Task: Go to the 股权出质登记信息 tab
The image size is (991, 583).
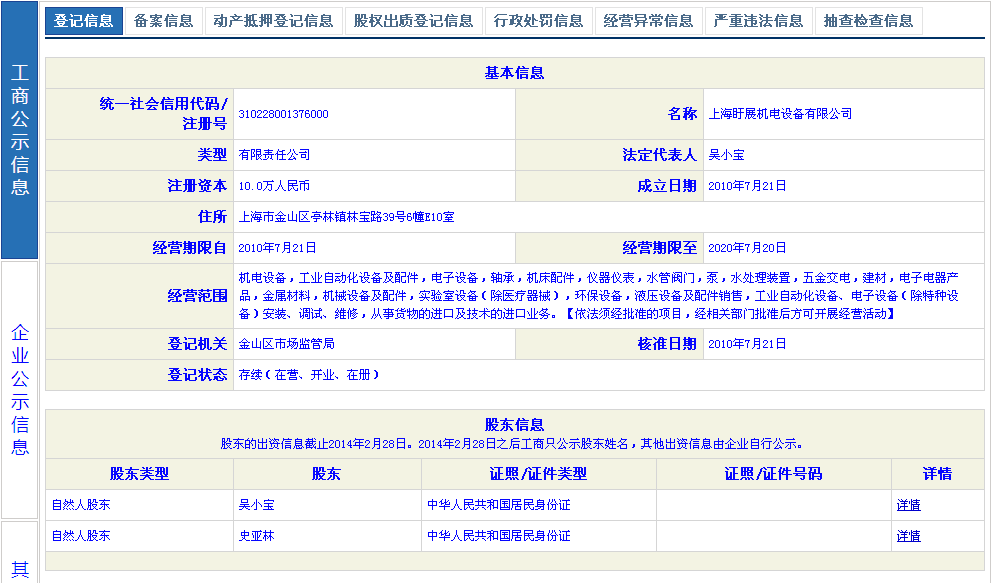Action: pyautogui.click(x=413, y=21)
